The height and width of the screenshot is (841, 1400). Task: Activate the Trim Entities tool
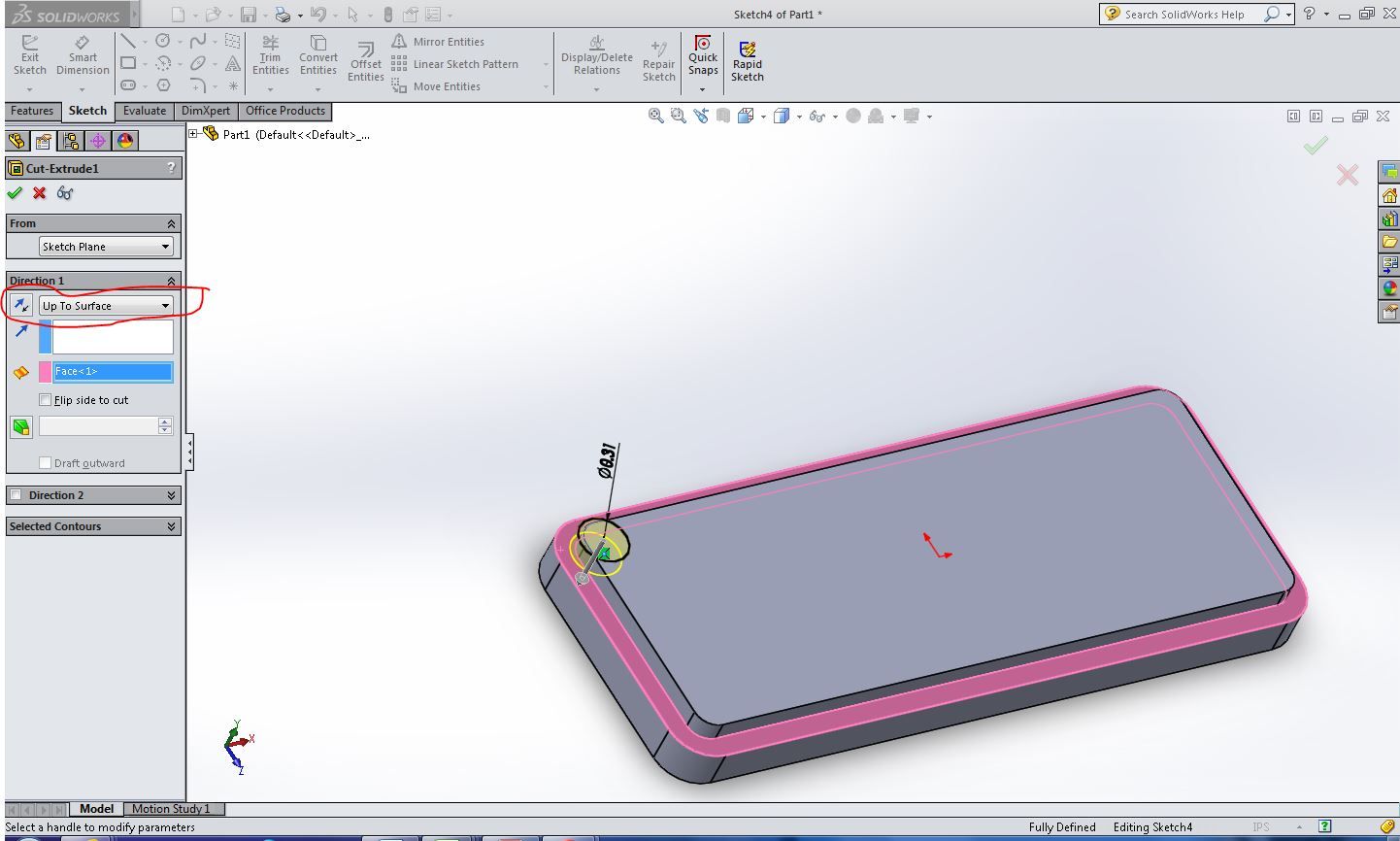point(271,60)
